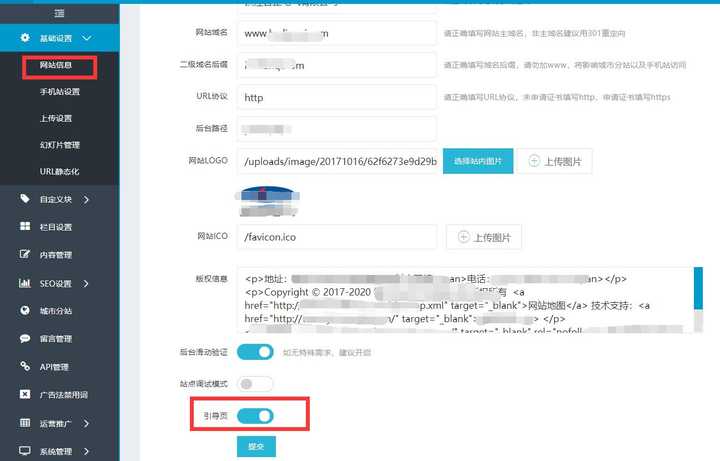Click inside the 版权信息 text area

tap(465, 299)
